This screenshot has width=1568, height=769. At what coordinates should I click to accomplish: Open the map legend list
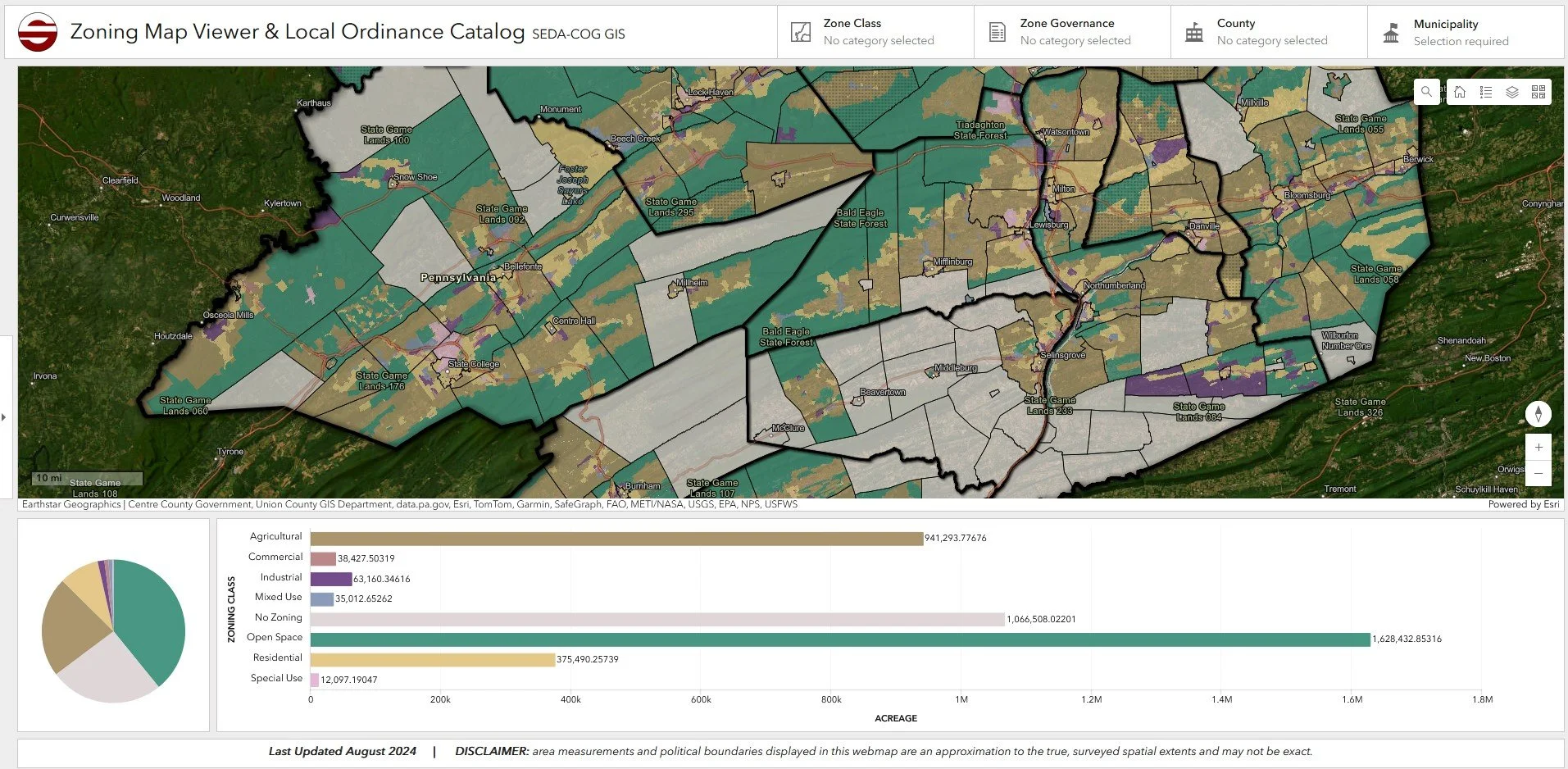tap(1486, 92)
